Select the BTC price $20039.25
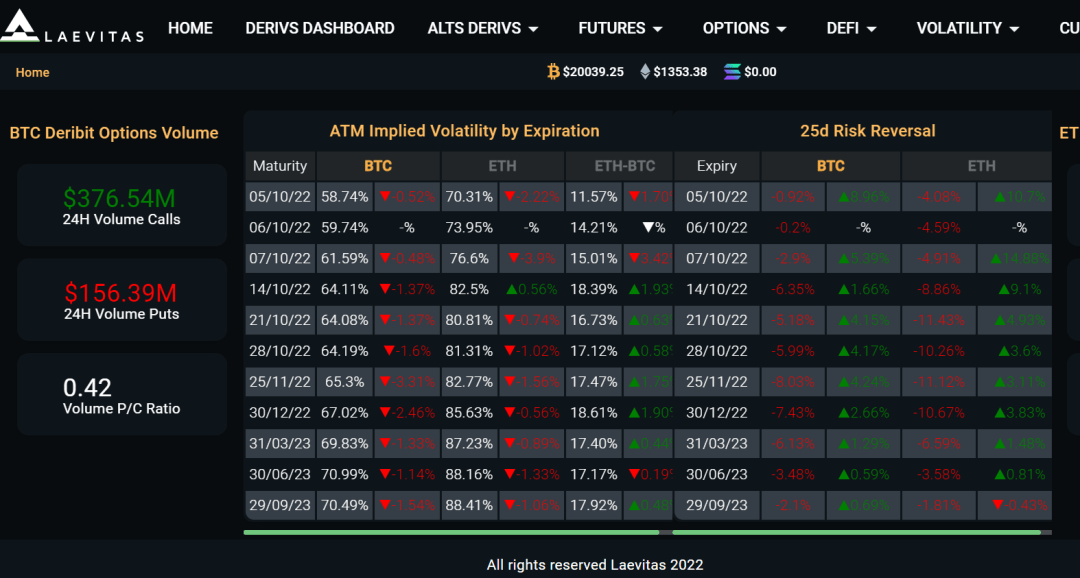The height and width of the screenshot is (578, 1080). 593,72
